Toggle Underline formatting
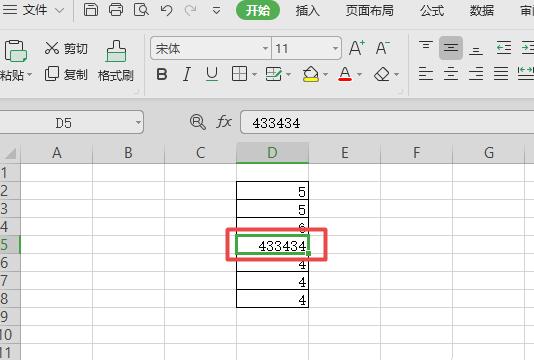 click(x=212, y=74)
